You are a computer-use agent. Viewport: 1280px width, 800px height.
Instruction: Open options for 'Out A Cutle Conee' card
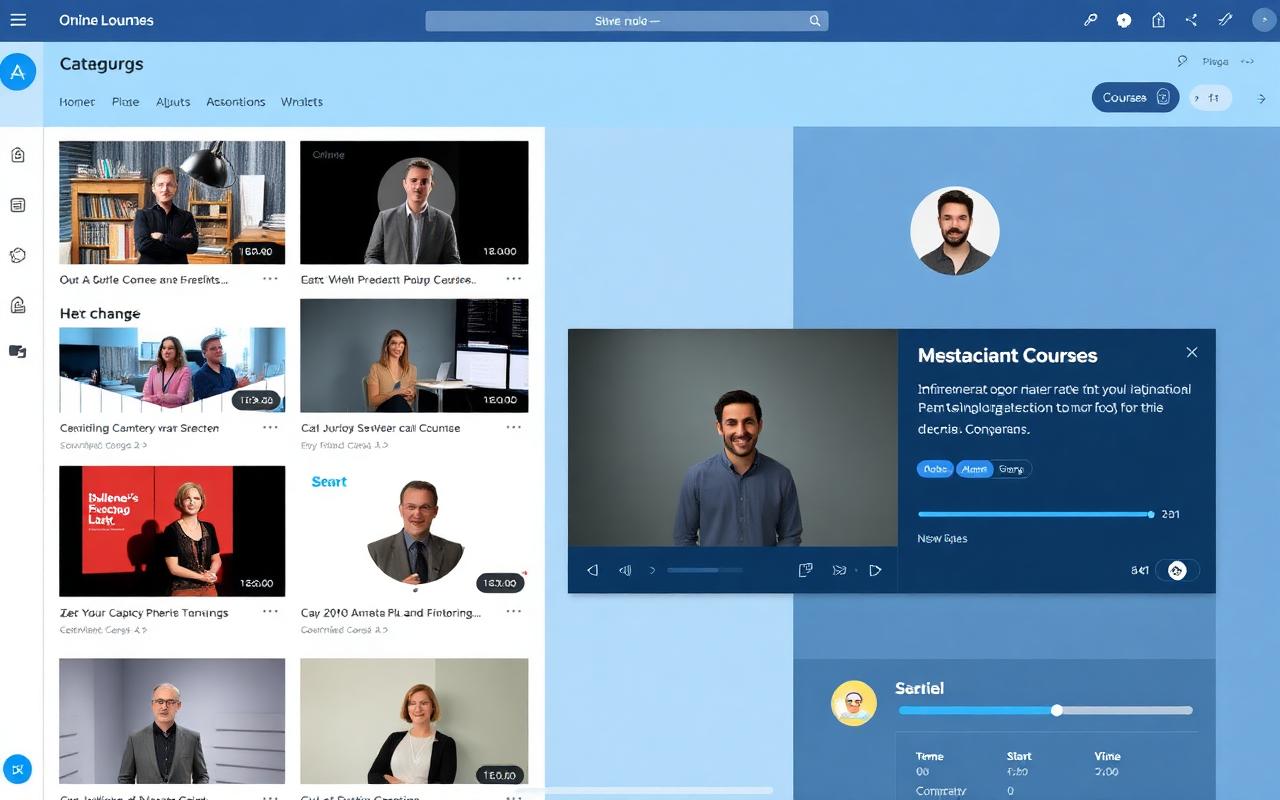270,279
